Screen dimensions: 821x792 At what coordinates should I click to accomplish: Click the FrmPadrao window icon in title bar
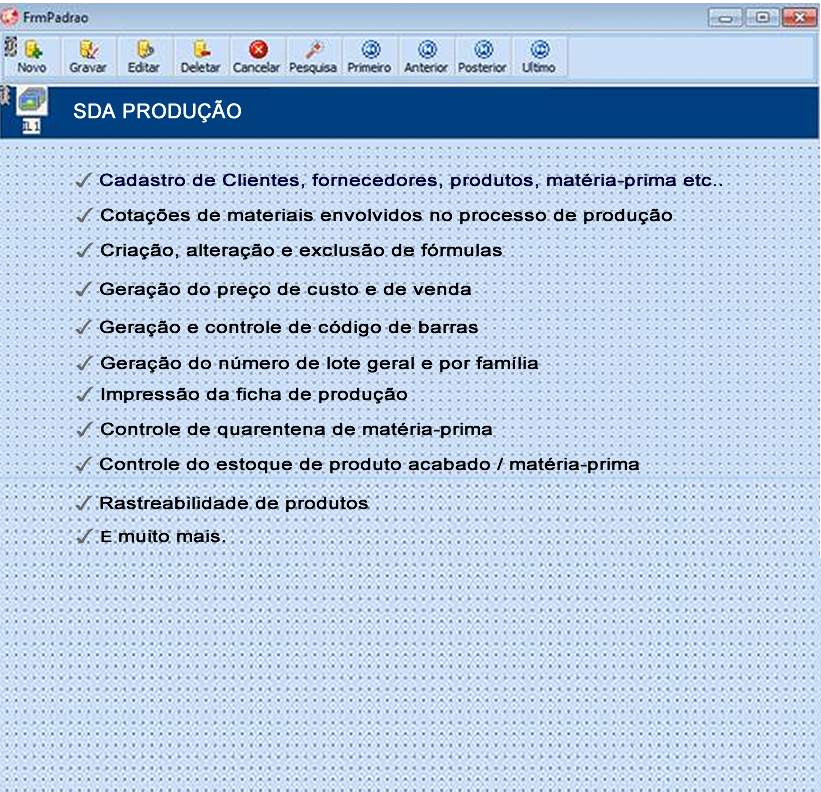click(x=11, y=17)
